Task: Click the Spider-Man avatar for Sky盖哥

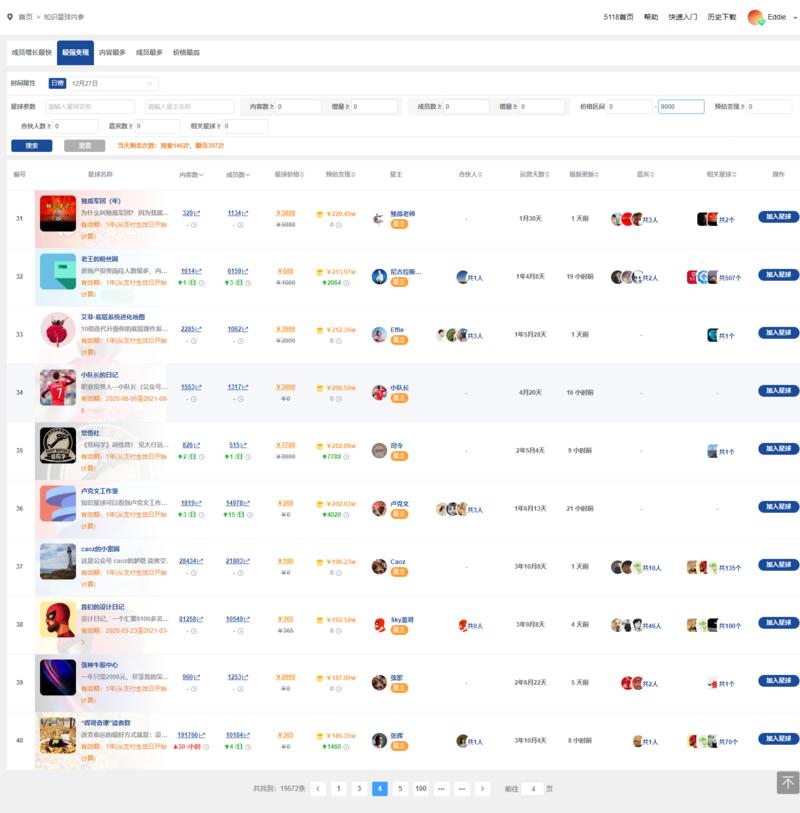Action: tap(379, 624)
